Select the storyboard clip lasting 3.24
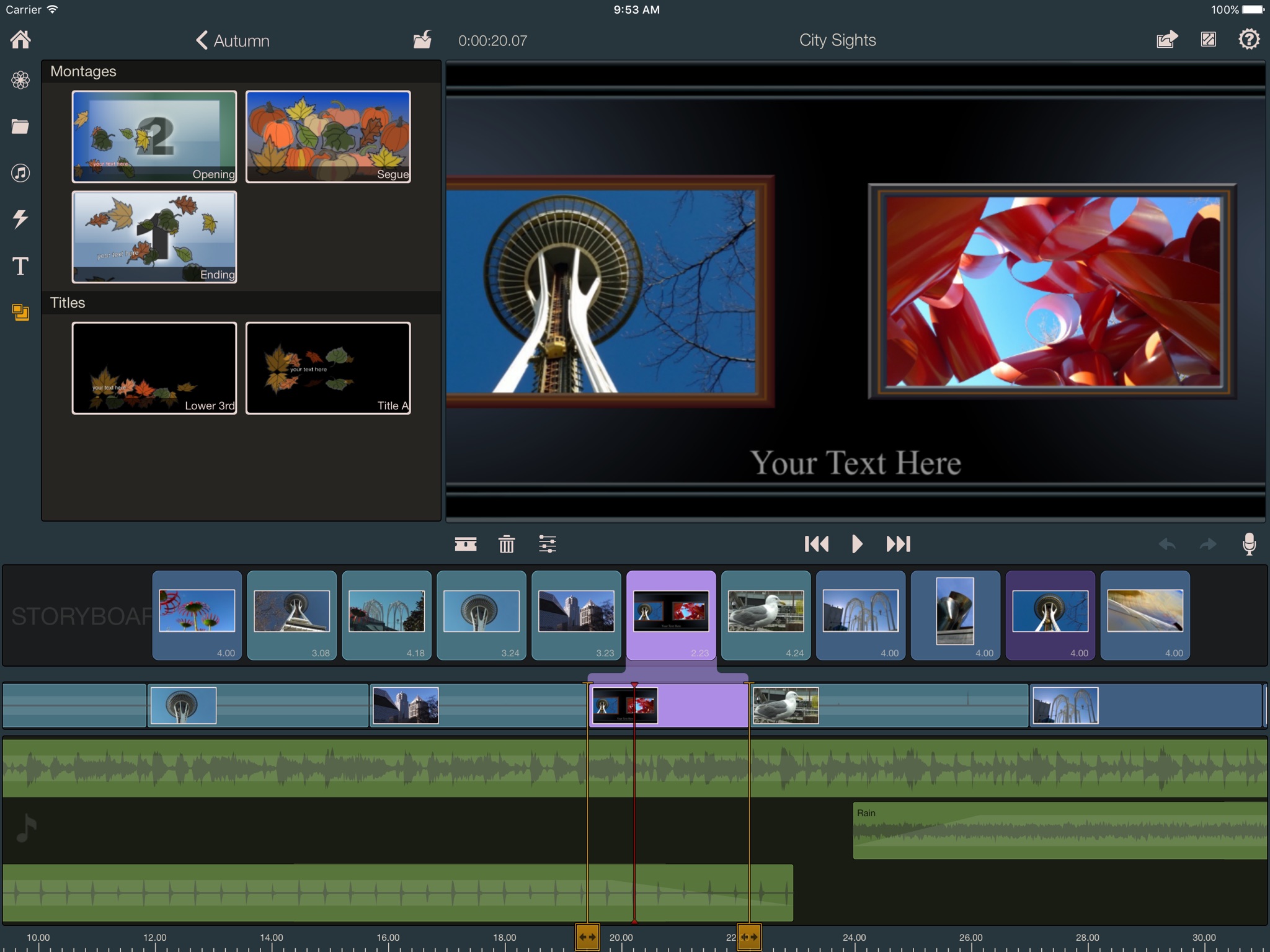1270x952 pixels. point(482,615)
